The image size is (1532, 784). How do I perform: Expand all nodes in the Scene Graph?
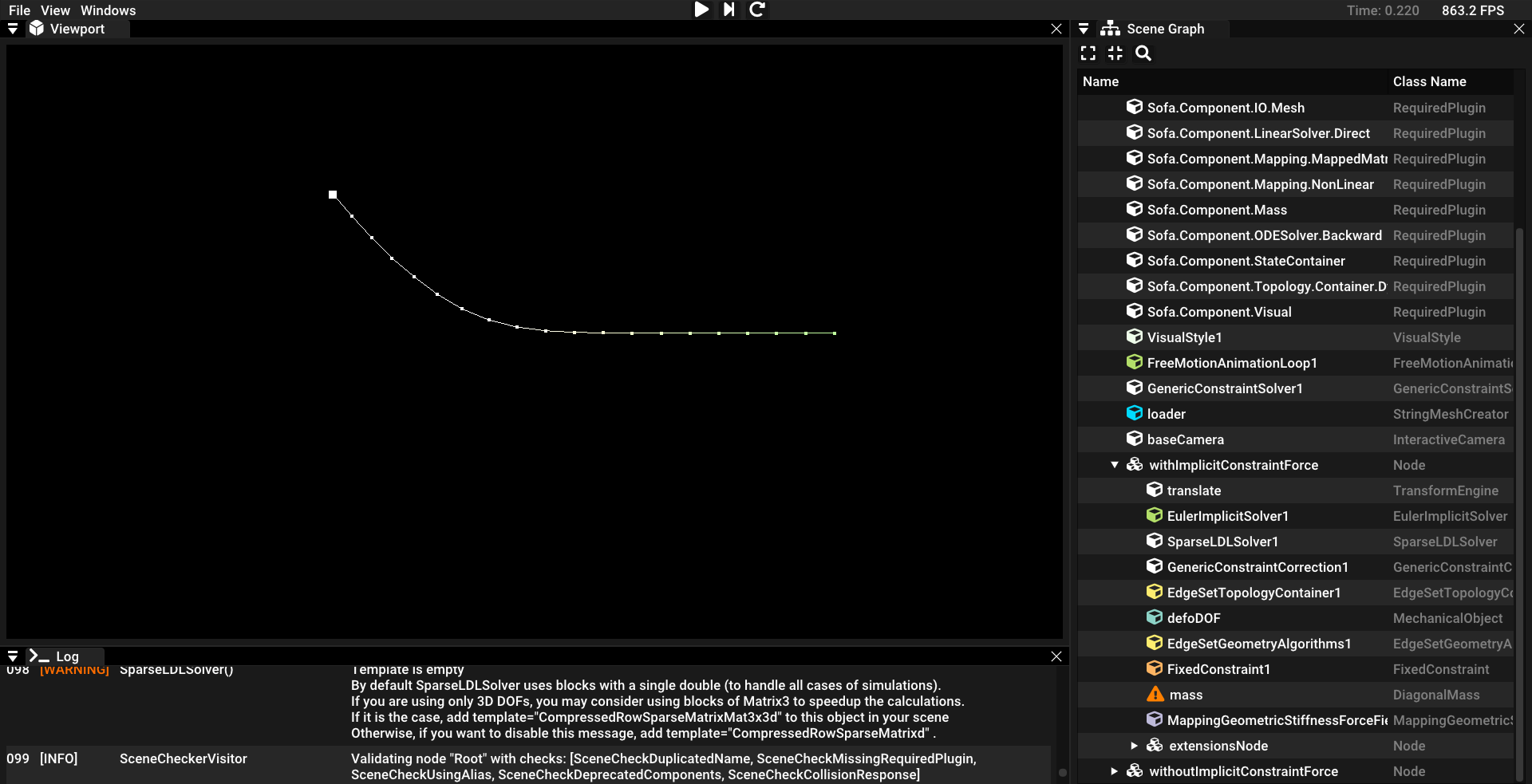(x=1088, y=53)
